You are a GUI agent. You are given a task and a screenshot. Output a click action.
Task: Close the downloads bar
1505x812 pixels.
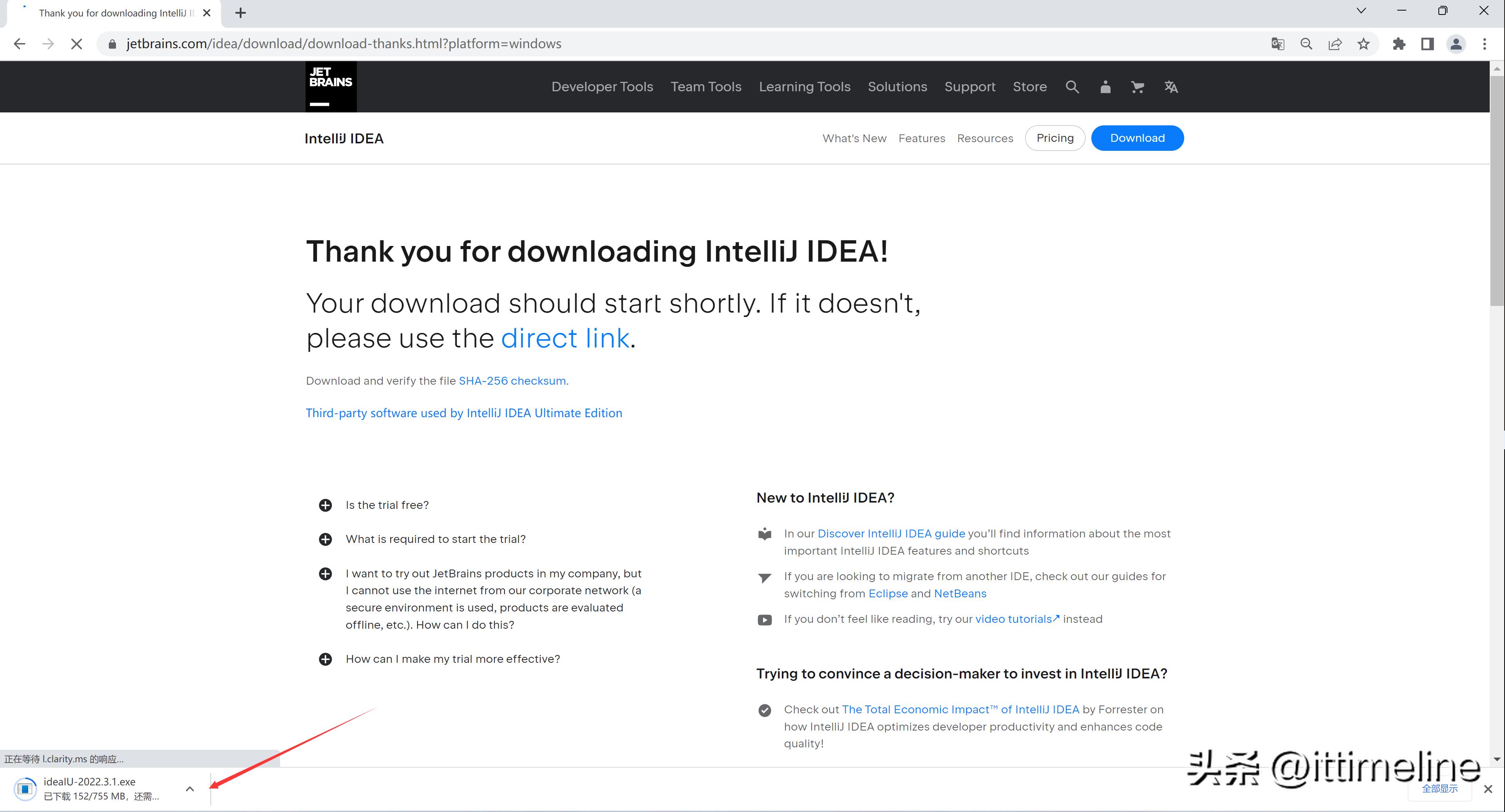point(1487,788)
